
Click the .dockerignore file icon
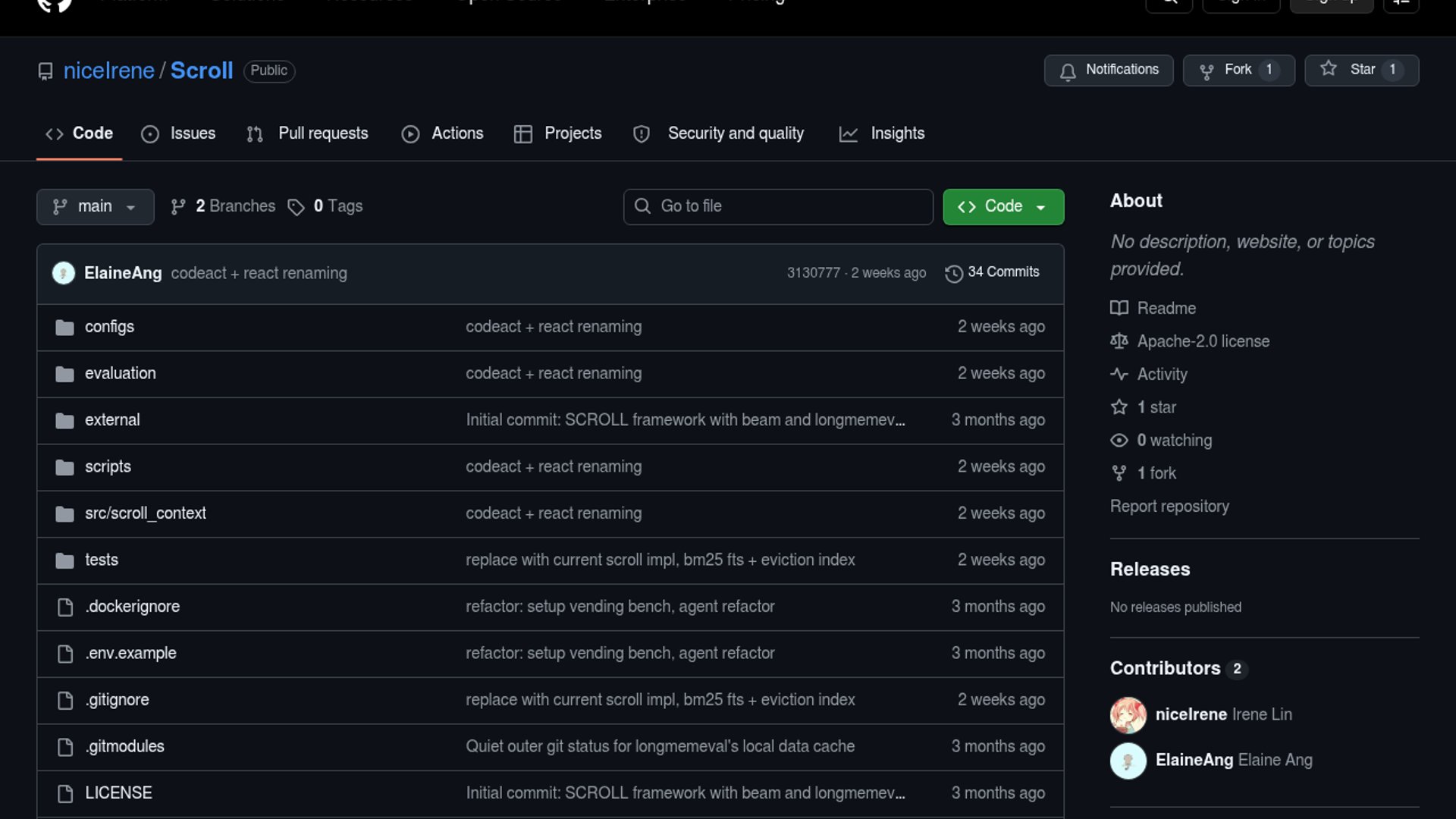(65, 607)
